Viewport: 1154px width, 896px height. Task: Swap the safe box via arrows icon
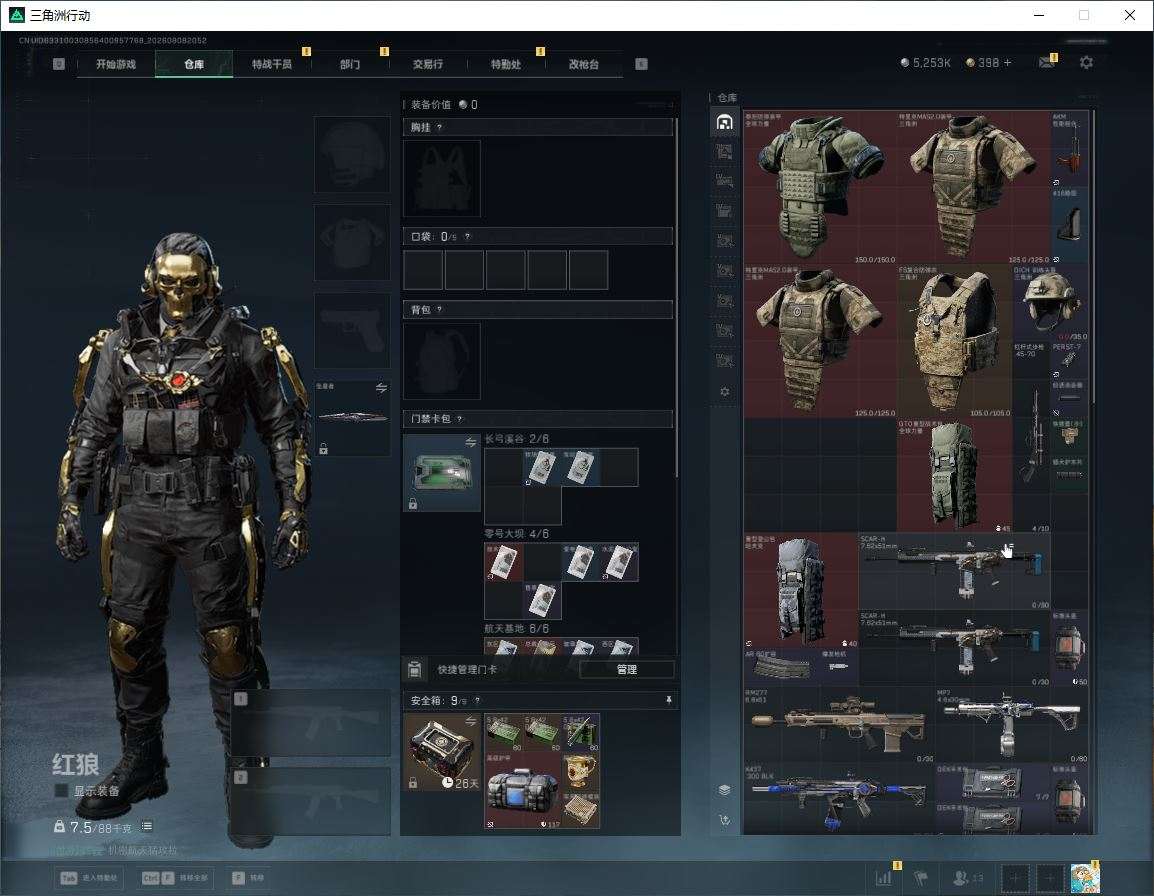click(470, 721)
